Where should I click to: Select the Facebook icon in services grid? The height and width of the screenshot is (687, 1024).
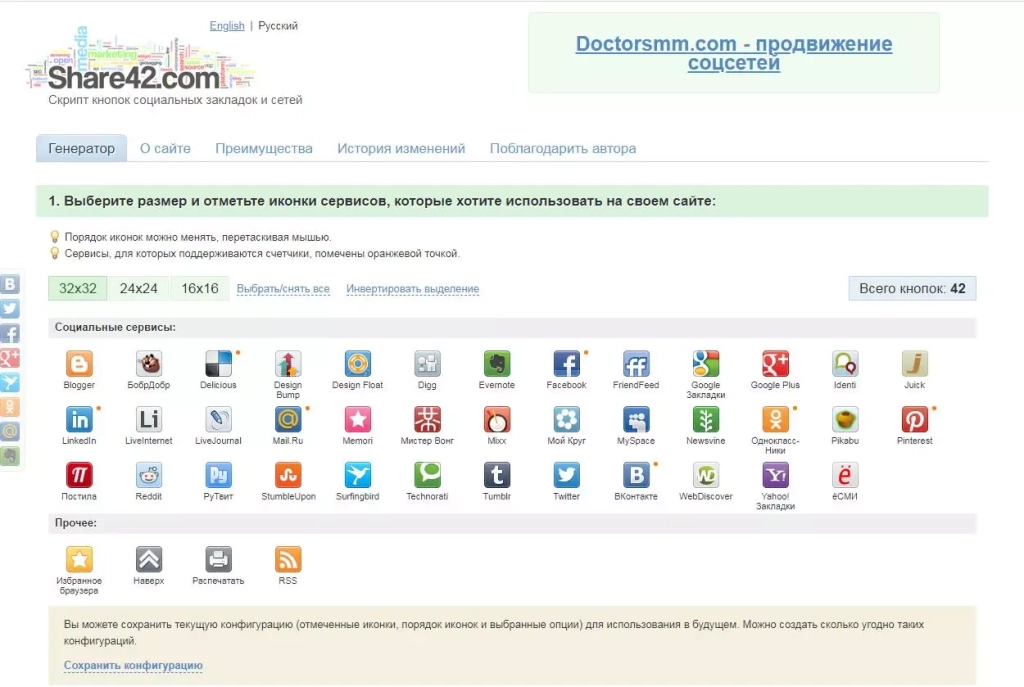(566, 364)
